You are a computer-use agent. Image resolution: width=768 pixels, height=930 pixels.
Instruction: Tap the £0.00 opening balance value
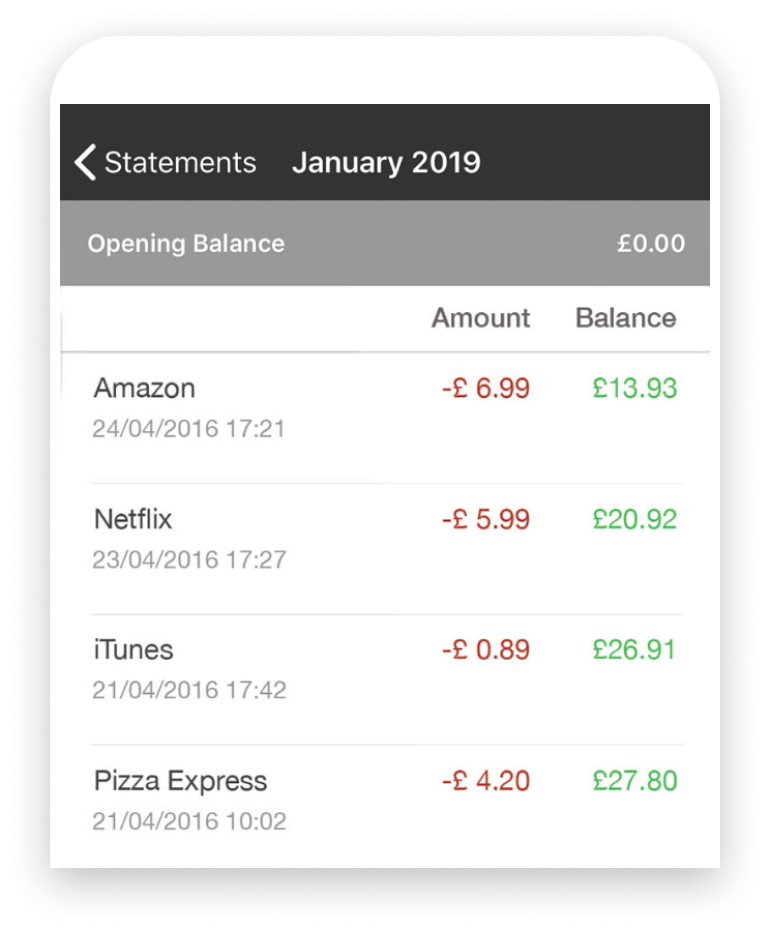651,244
